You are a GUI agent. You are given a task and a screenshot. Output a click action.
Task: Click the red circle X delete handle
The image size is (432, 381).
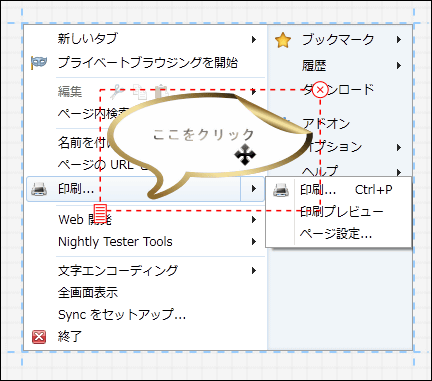(320, 89)
